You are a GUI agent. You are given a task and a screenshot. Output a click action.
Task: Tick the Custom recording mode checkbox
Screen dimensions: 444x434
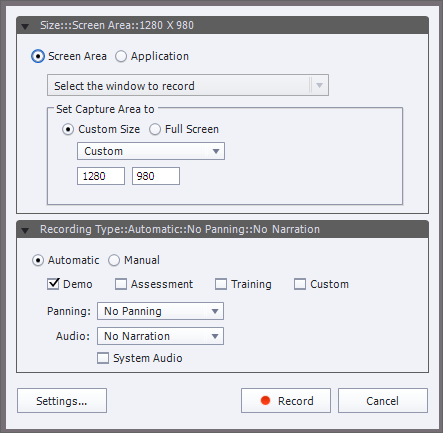coord(300,284)
